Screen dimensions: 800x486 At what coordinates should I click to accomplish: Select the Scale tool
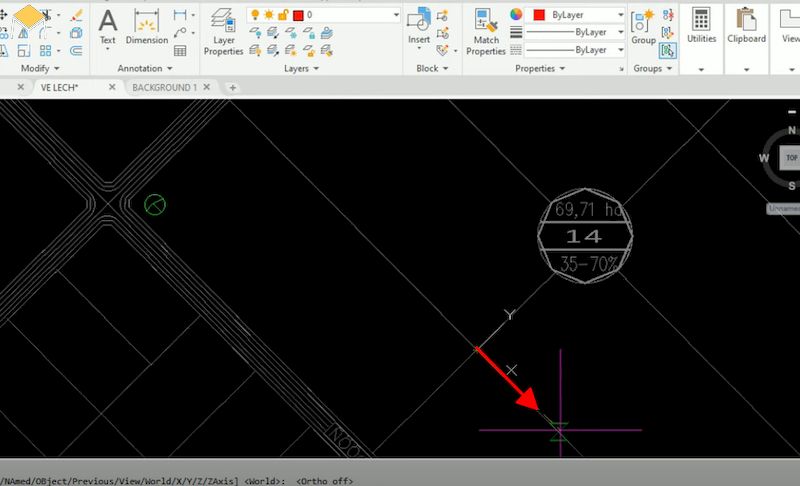pyautogui.click(x=23, y=50)
